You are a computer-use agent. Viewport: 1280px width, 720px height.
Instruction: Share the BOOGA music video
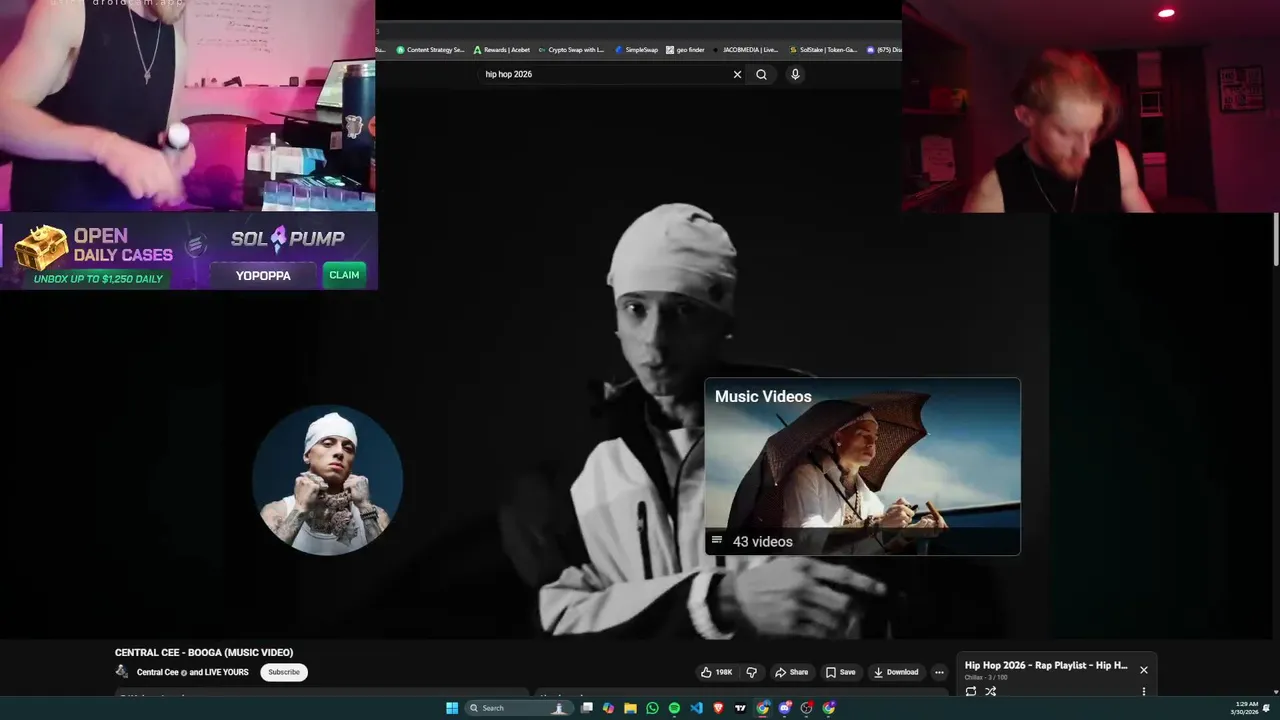(791, 672)
